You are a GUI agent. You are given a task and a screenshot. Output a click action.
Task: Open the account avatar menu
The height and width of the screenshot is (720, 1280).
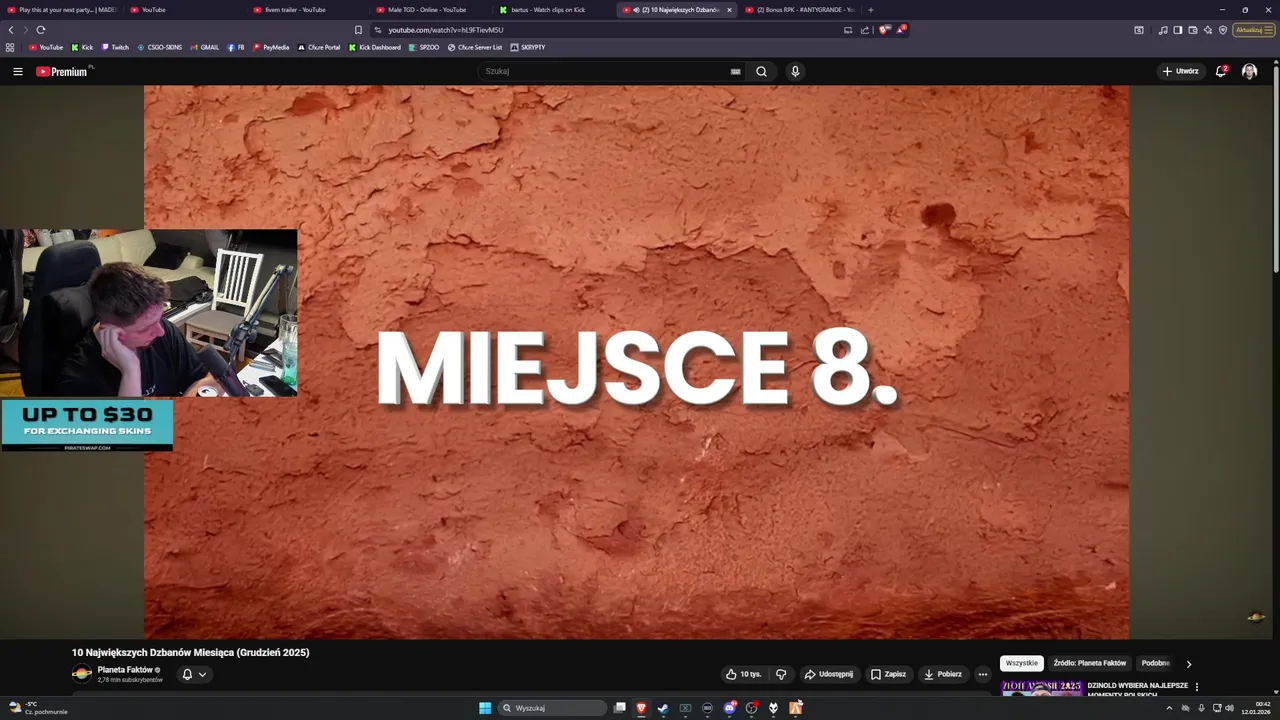point(1249,71)
